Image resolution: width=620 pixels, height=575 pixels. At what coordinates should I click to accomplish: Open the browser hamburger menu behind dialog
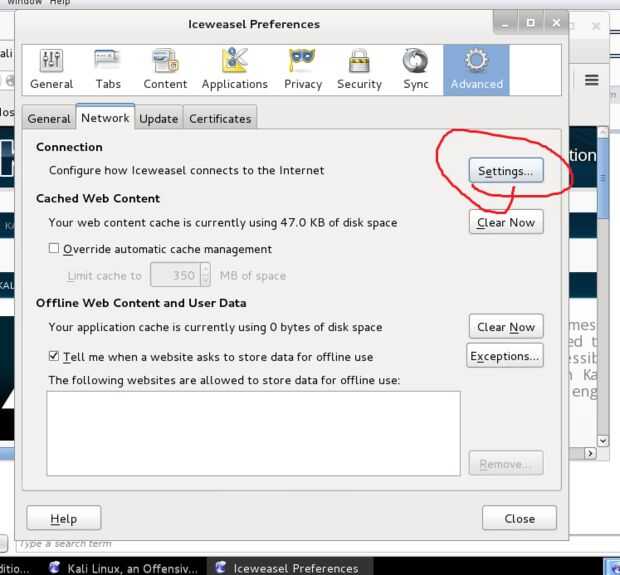click(x=592, y=80)
